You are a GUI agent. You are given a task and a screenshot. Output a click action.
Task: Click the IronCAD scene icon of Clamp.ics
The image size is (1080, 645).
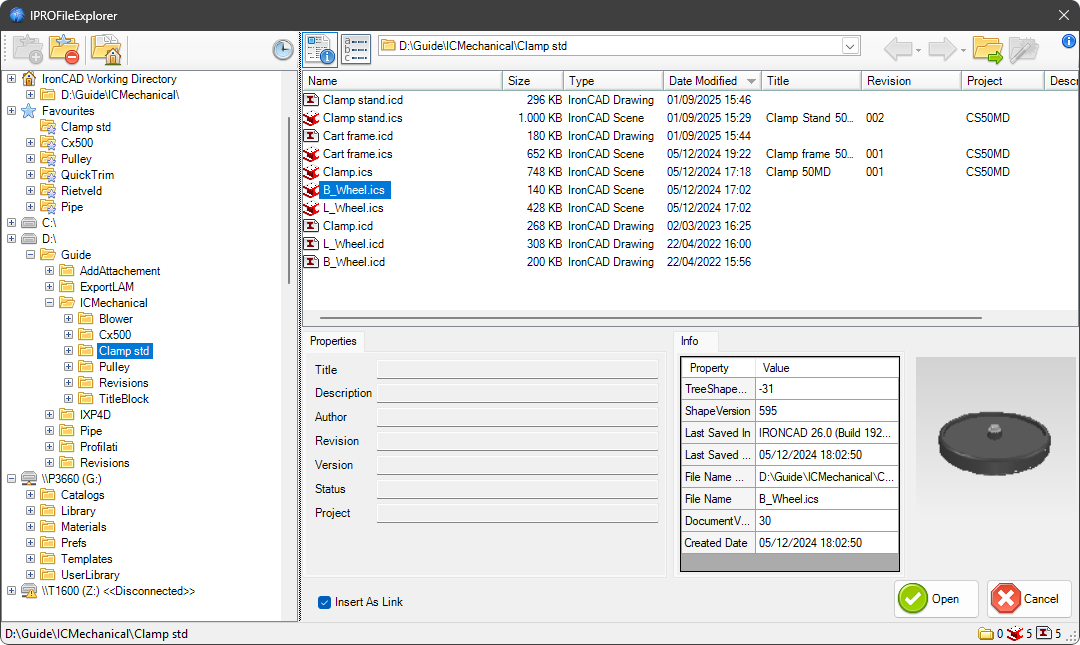coord(311,172)
